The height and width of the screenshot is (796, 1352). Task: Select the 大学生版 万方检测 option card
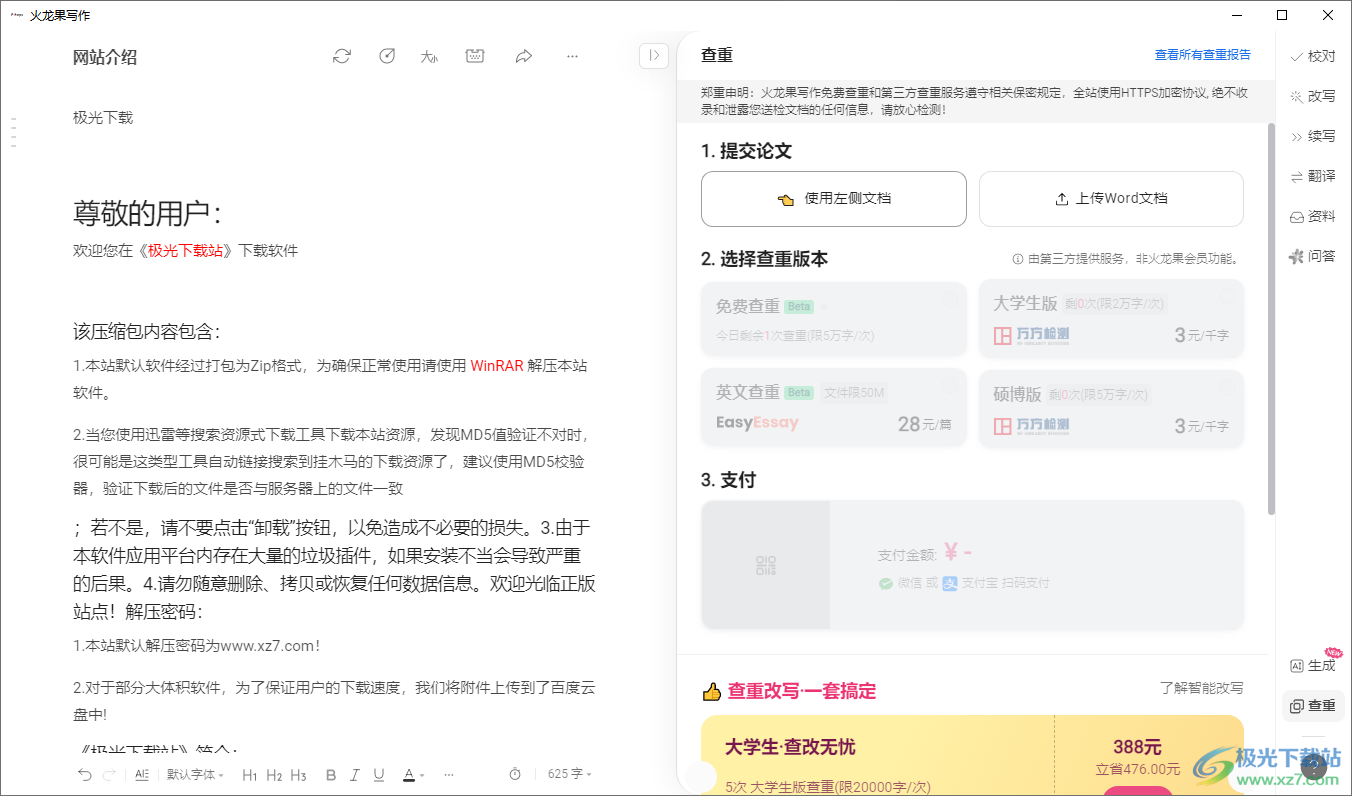[1111, 319]
